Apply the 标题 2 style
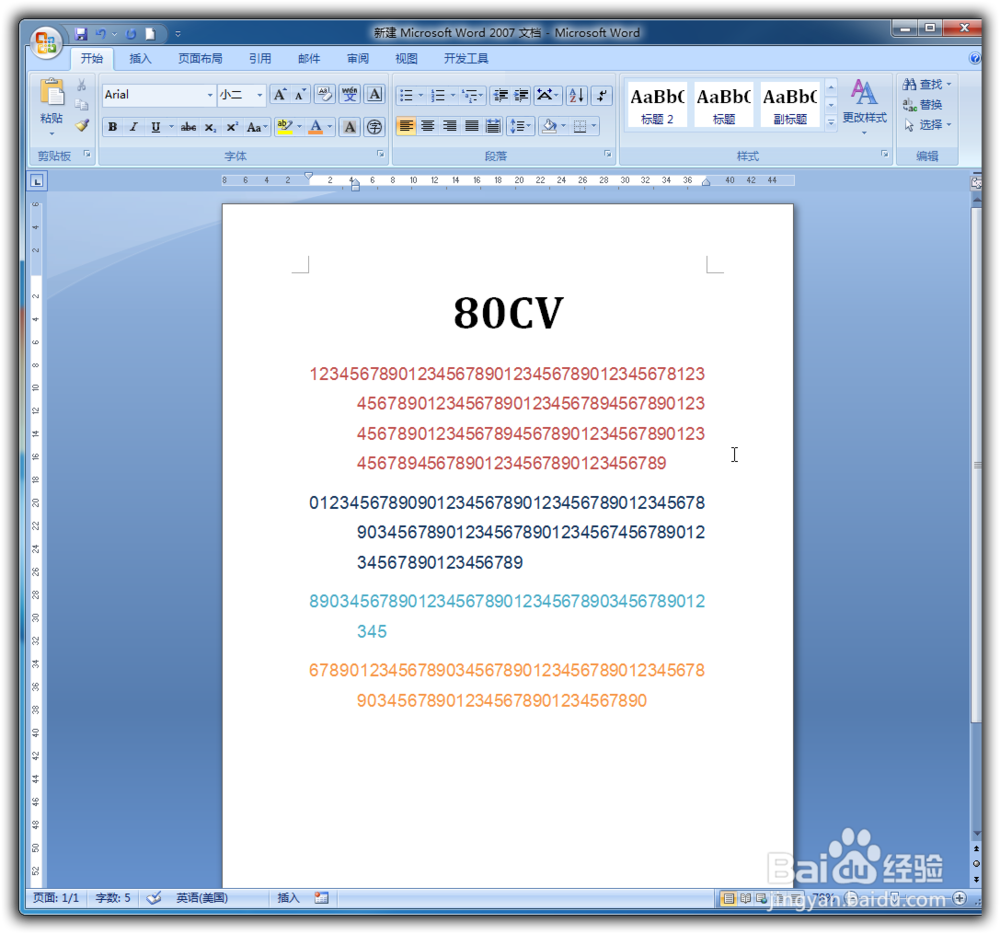The image size is (1000, 934). pos(657,105)
